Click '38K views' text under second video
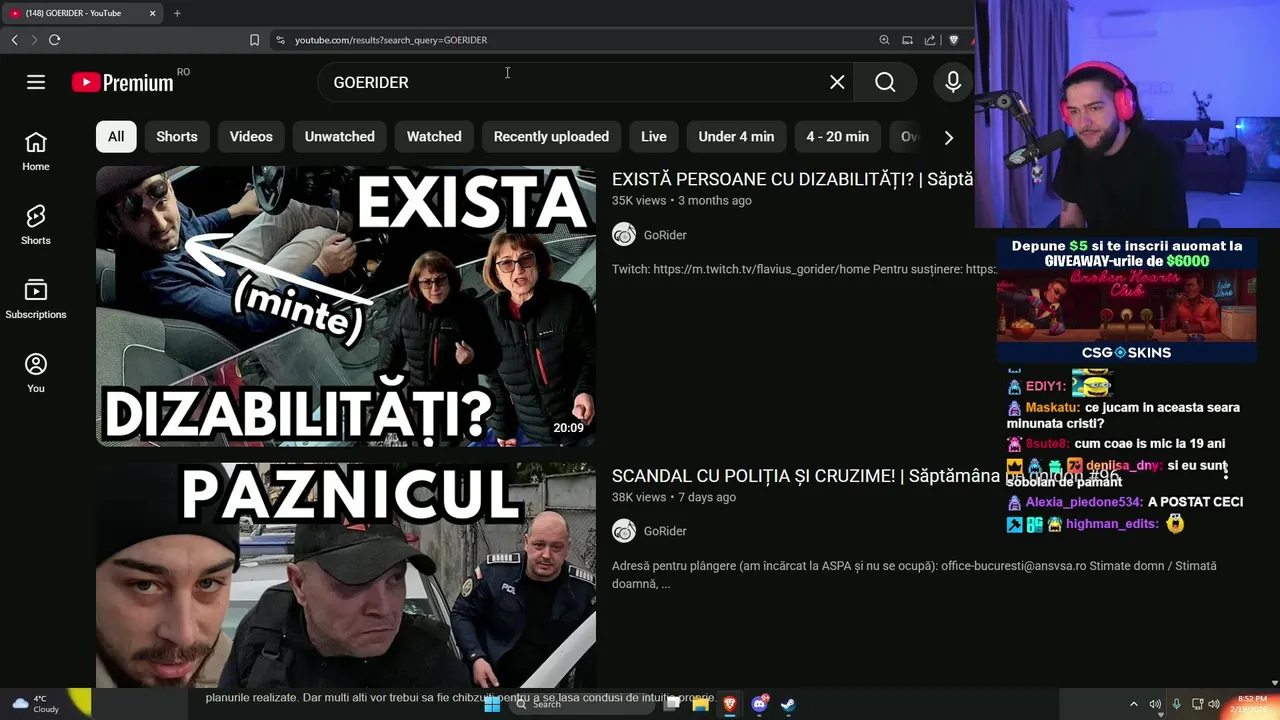The height and width of the screenshot is (720, 1280). [639, 497]
